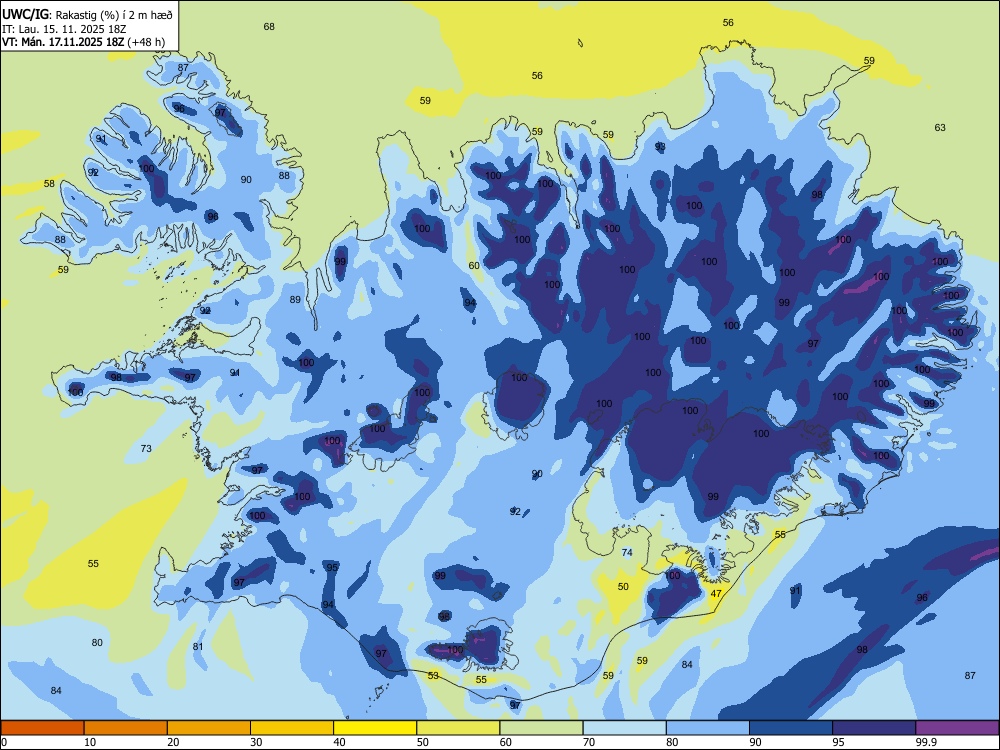The image size is (1000, 750).
Task: Click the title 'UWC/IG: Rakastig (%) í 2 m hæð'
Action: coord(87,15)
